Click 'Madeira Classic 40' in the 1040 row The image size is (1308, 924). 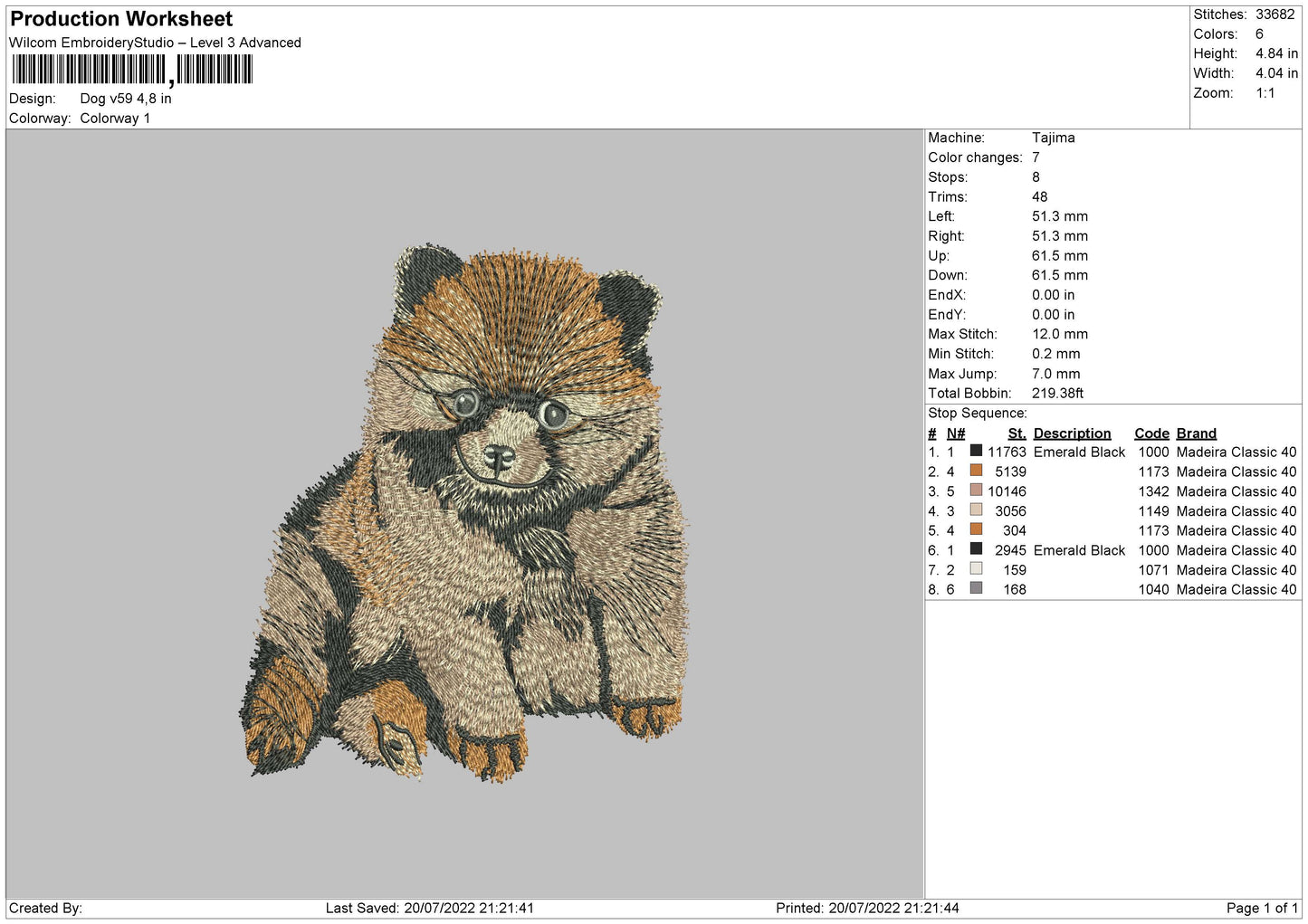tap(1236, 590)
